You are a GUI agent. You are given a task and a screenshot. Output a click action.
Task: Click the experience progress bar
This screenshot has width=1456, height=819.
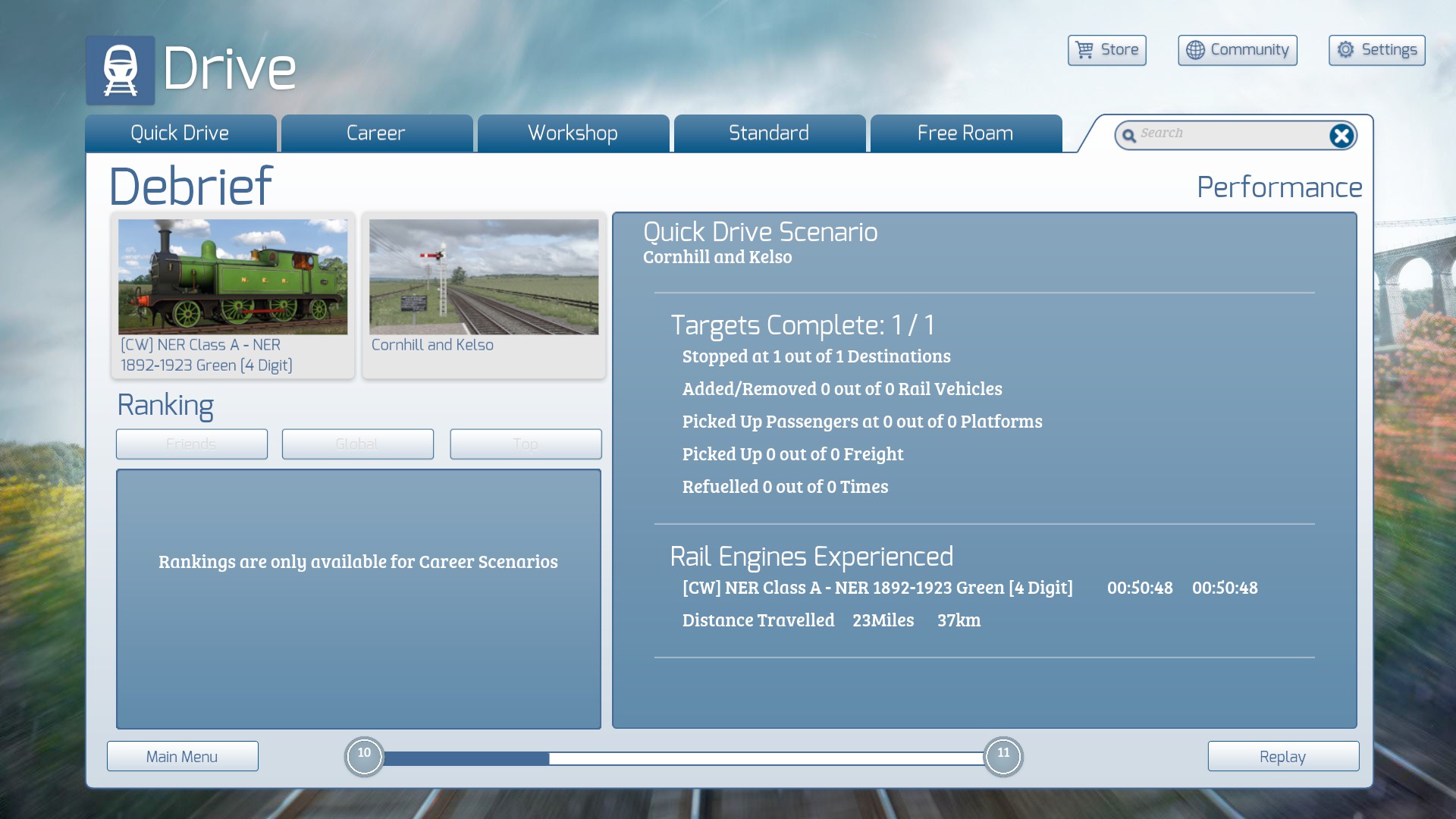[x=682, y=758]
